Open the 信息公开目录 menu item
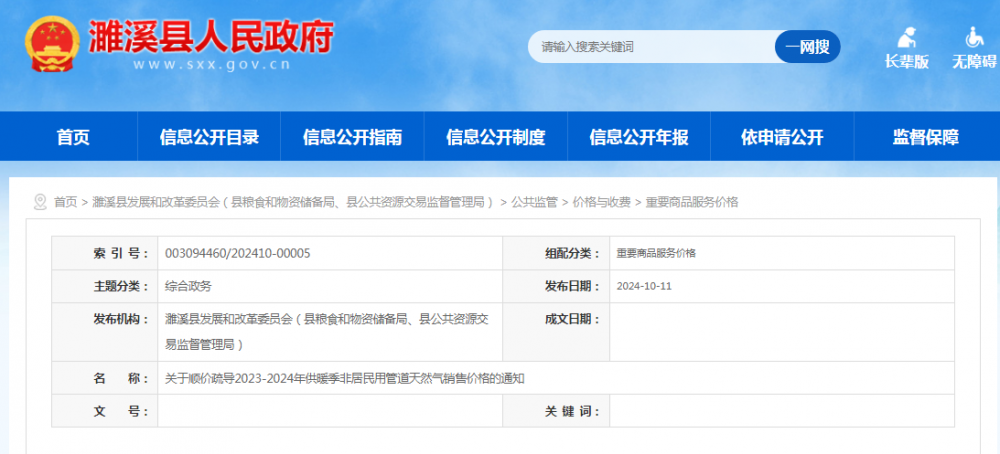 tap(209, 136)
